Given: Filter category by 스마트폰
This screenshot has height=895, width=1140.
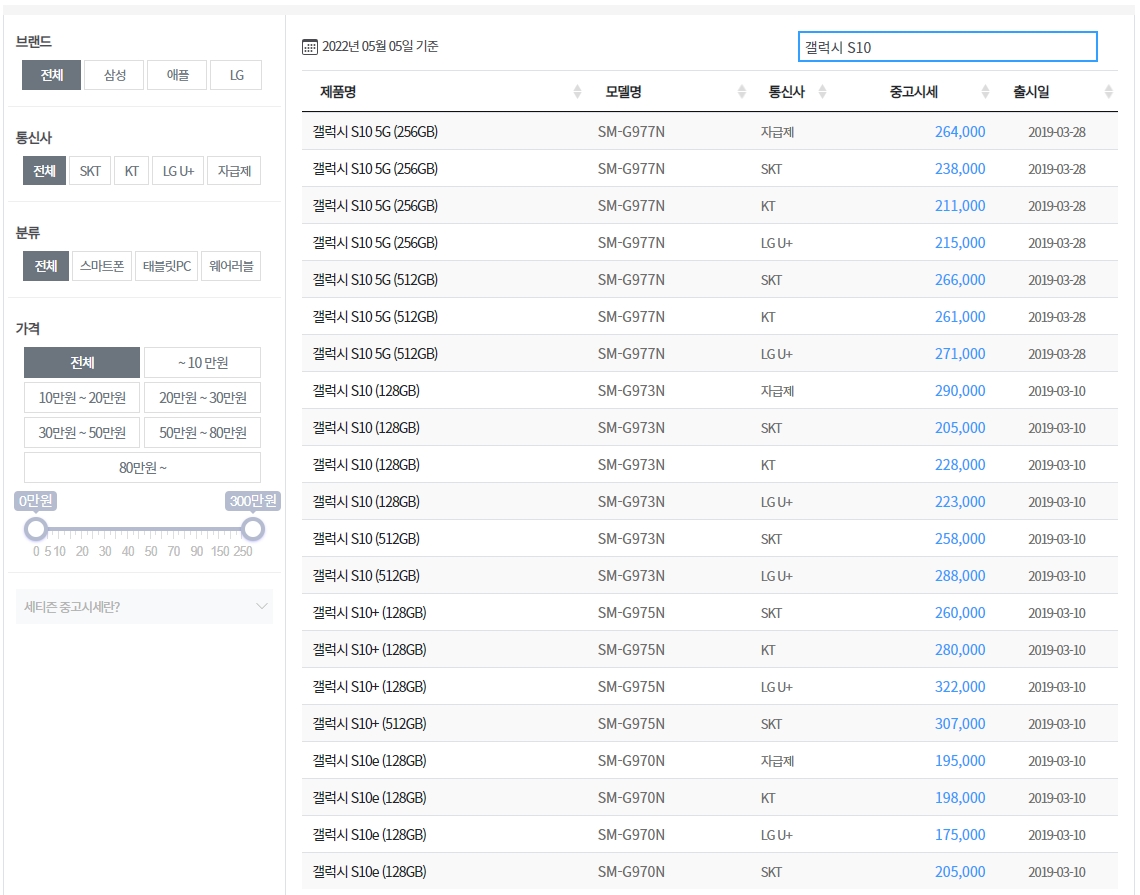Looking at the screenshot, I should pos(102,266).
